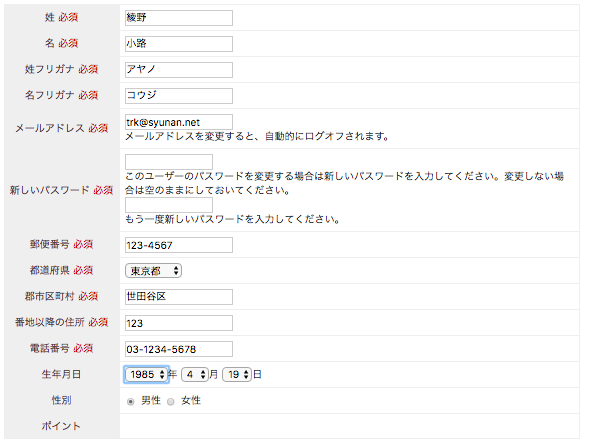The image size is (593, 445).
Task: Focus the 郵便番号 field with 123-4567
Action: pos(179,245)
